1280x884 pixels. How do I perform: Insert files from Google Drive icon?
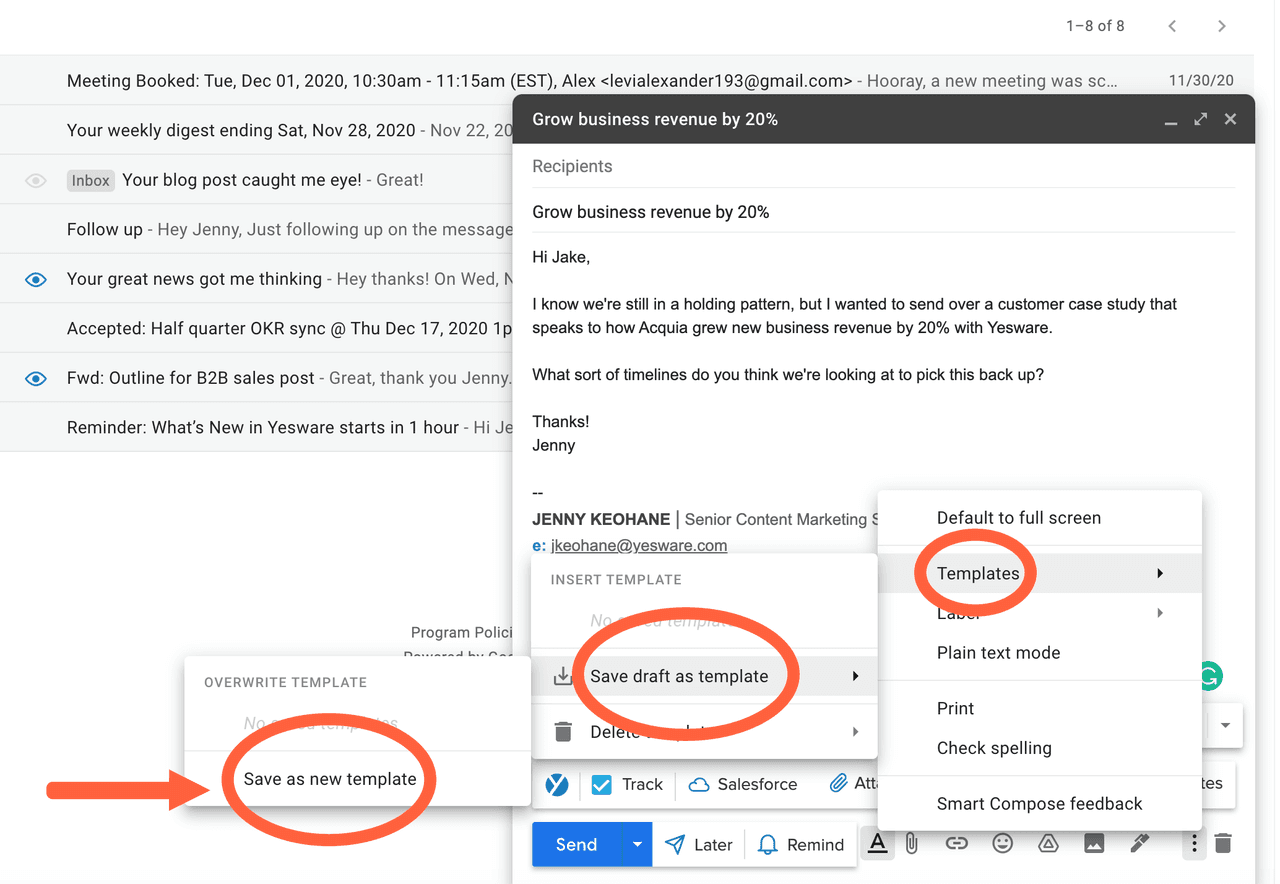coord(1048,843)
